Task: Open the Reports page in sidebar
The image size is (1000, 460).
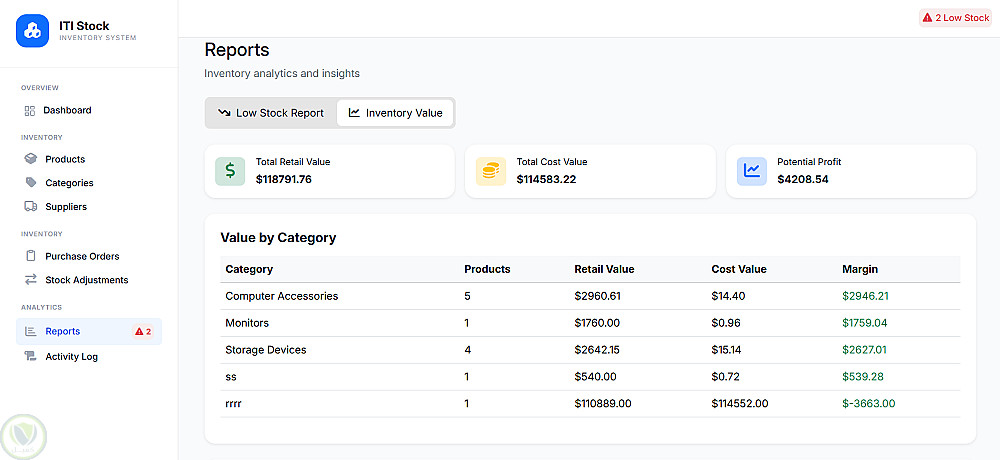Action: (63, 331)
